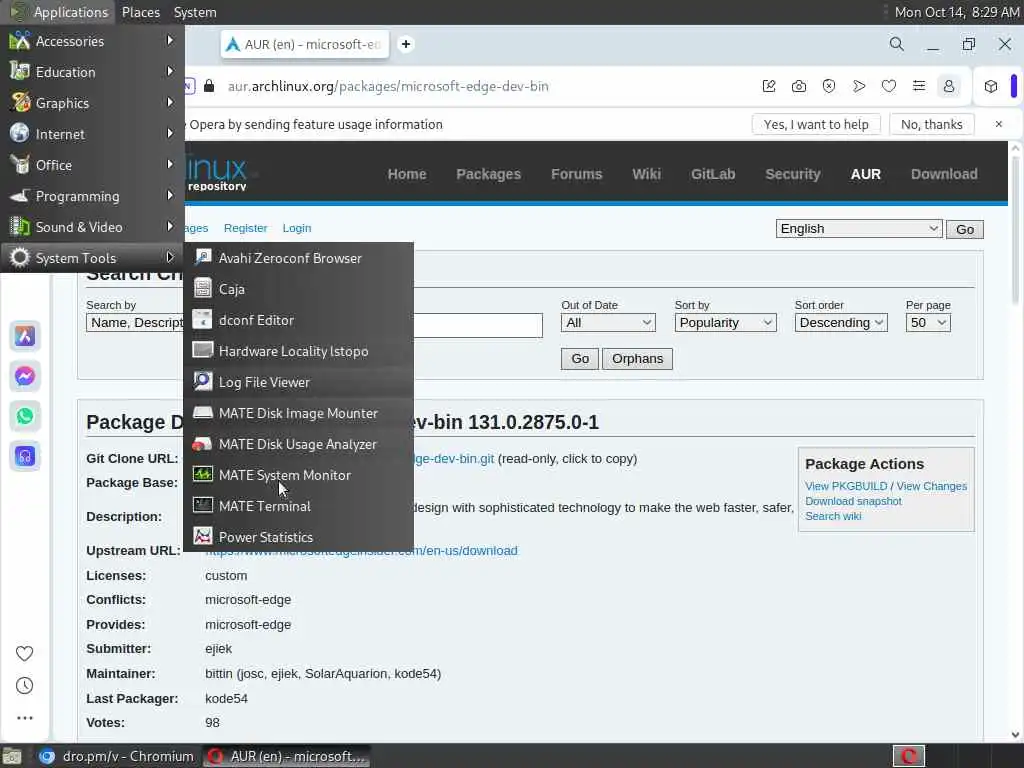Expand the Office submenu

92,165
